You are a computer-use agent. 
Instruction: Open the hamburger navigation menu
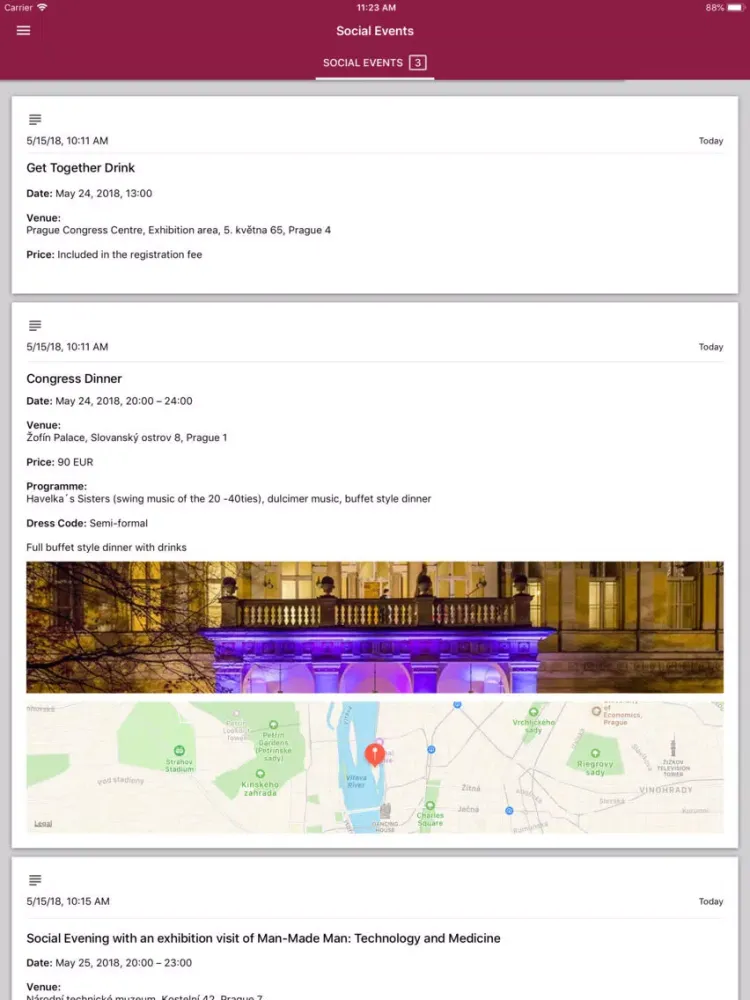pyautogui.click(x=24, y=31)
